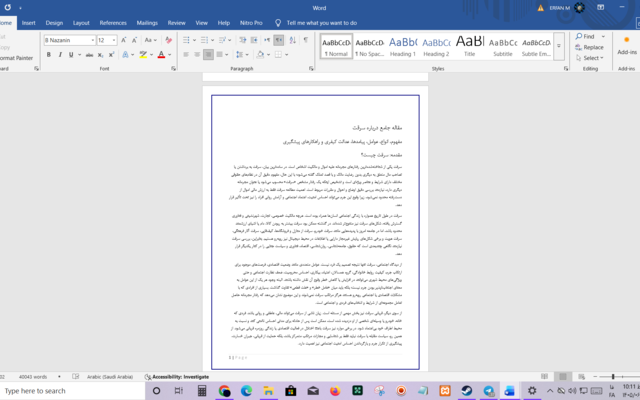Viewport: 640px width, 400px height.
Task: Toggle italic formatting
Action: (x=60, y=55)
